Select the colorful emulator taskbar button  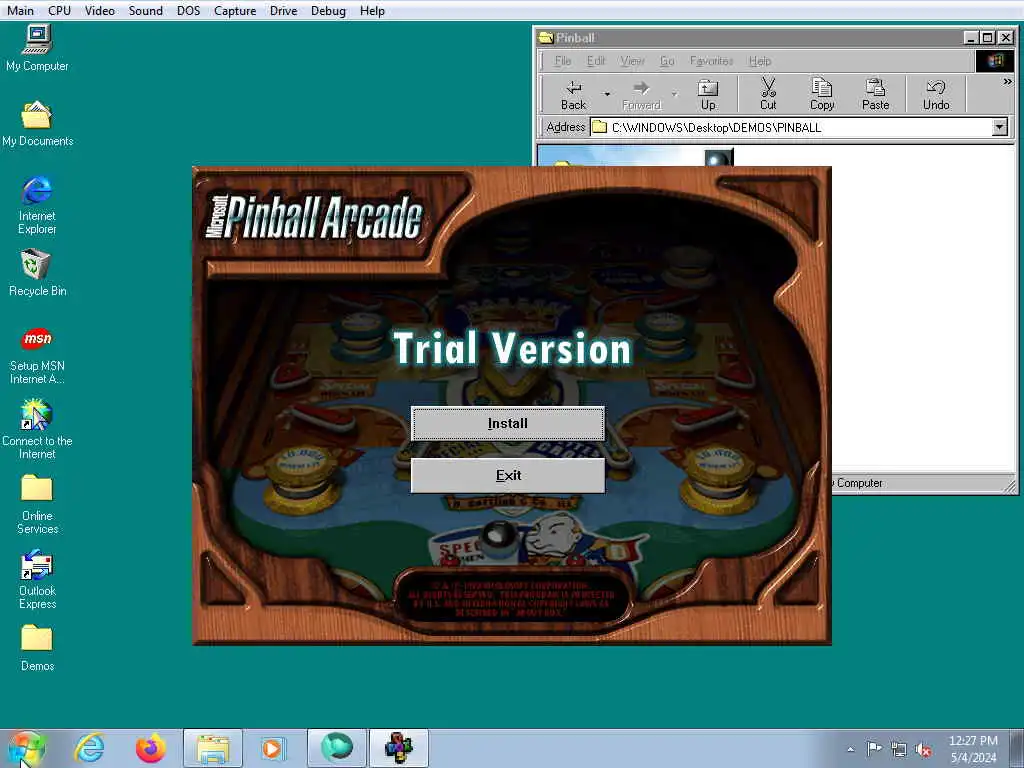click(x=399, y=748)
